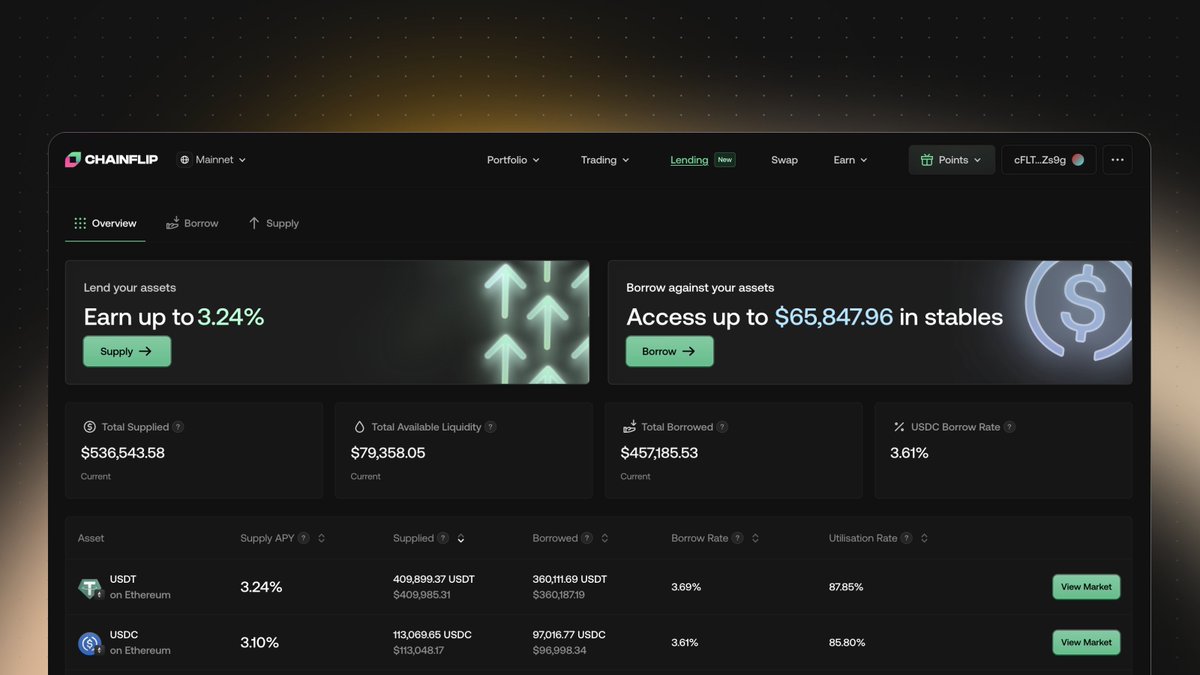Image resolution: width=1200 pixels, height=675 pixels.
Task: Sort table by Supply APY
Action: [321, 538]
